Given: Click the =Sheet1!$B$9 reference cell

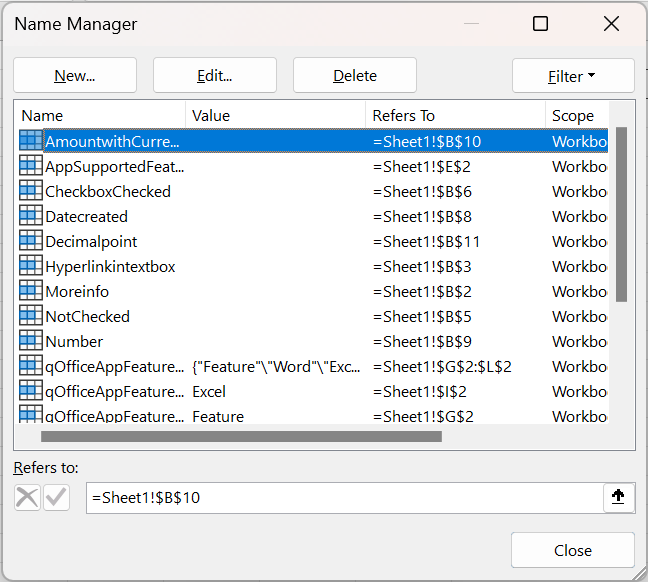Looking at the screenshot, I should [422, 341].
